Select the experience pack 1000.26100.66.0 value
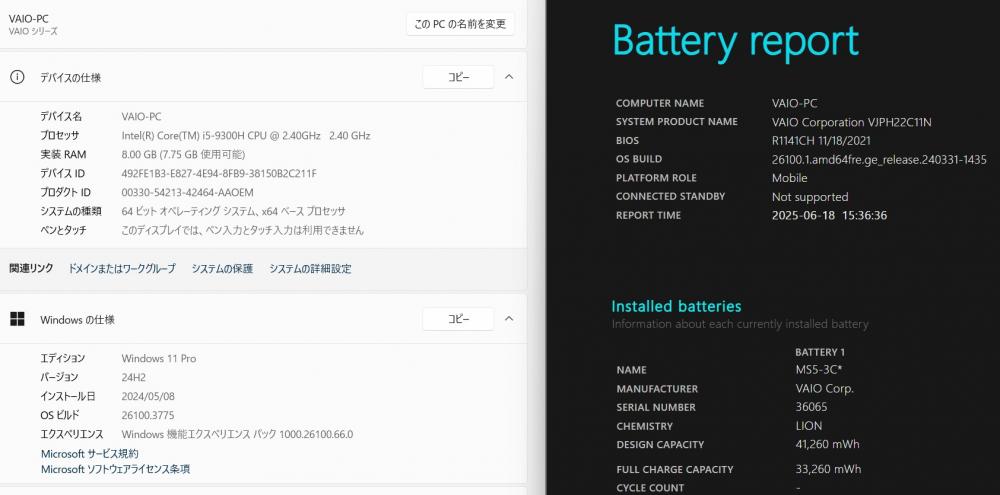The height and width of the screenshot is (495, 1000). 237,434
